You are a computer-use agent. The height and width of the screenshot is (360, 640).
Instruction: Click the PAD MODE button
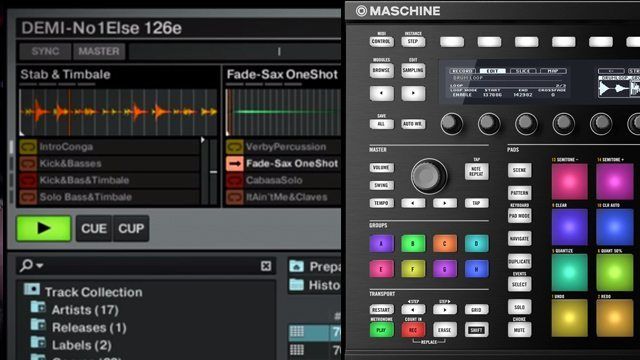520,216
